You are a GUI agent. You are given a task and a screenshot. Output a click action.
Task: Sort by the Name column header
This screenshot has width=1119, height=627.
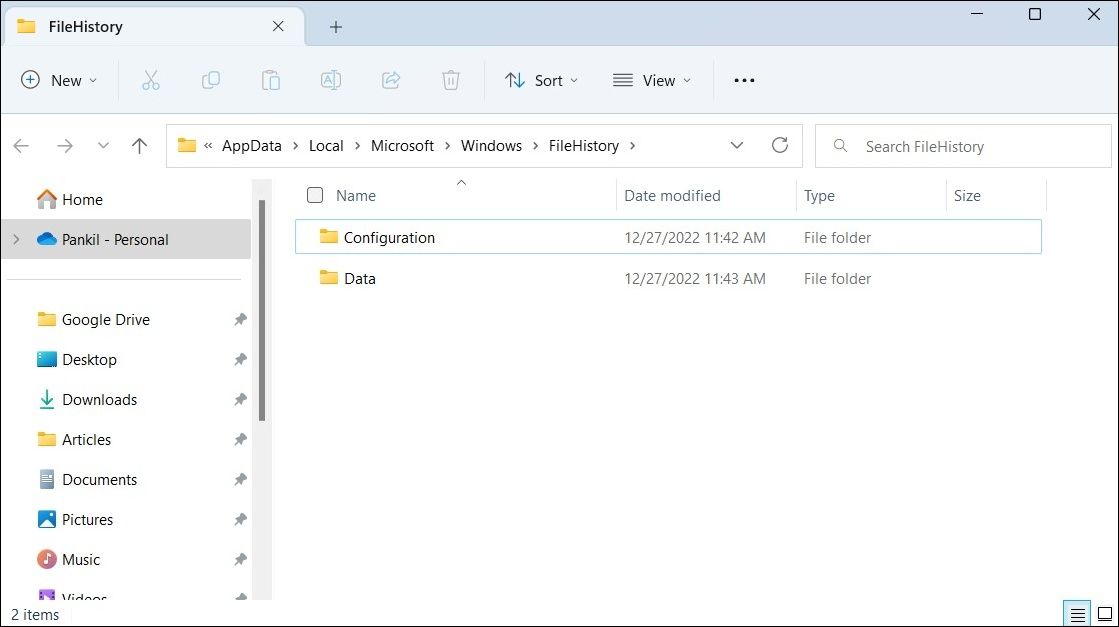click(356, 196)
